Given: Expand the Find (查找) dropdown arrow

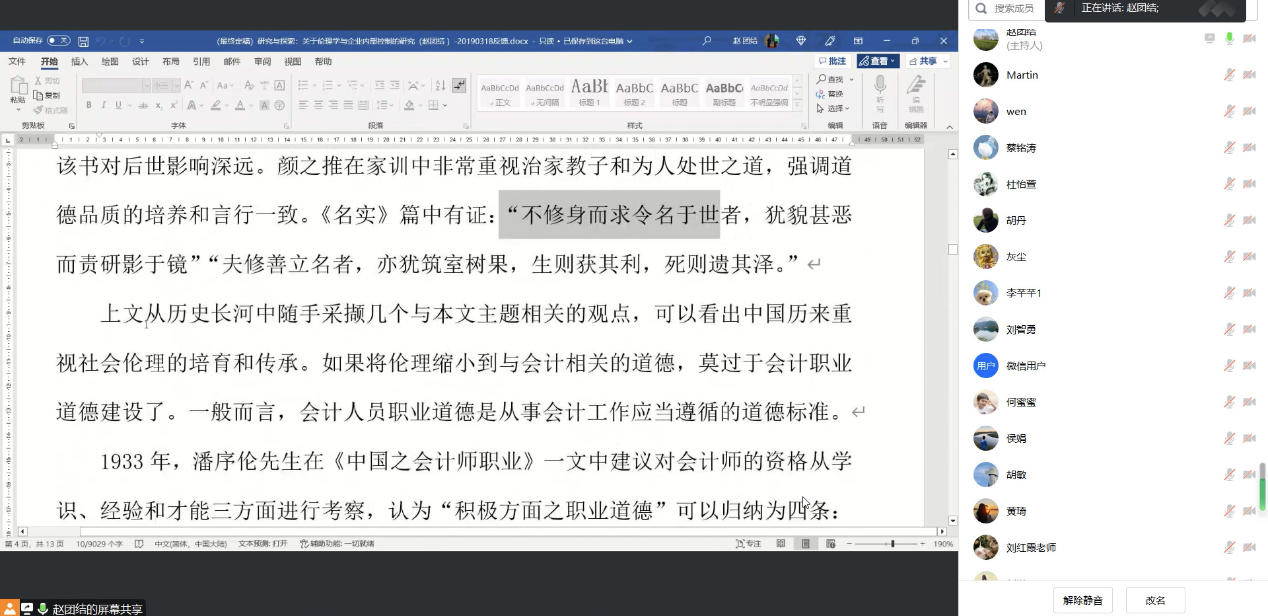Looking at the screenshot, I should [849, 79].
